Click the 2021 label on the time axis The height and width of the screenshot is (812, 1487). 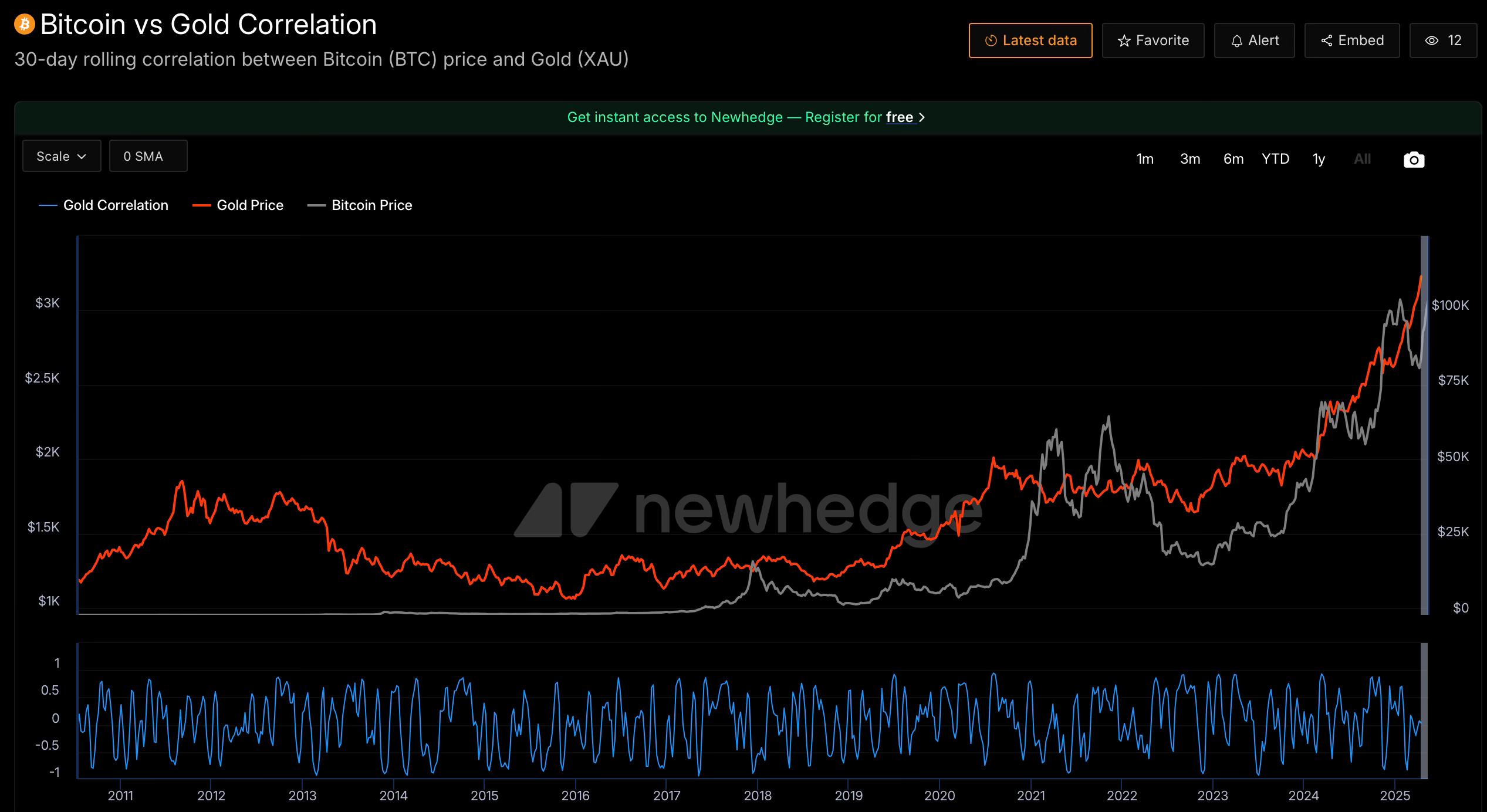1031,796
